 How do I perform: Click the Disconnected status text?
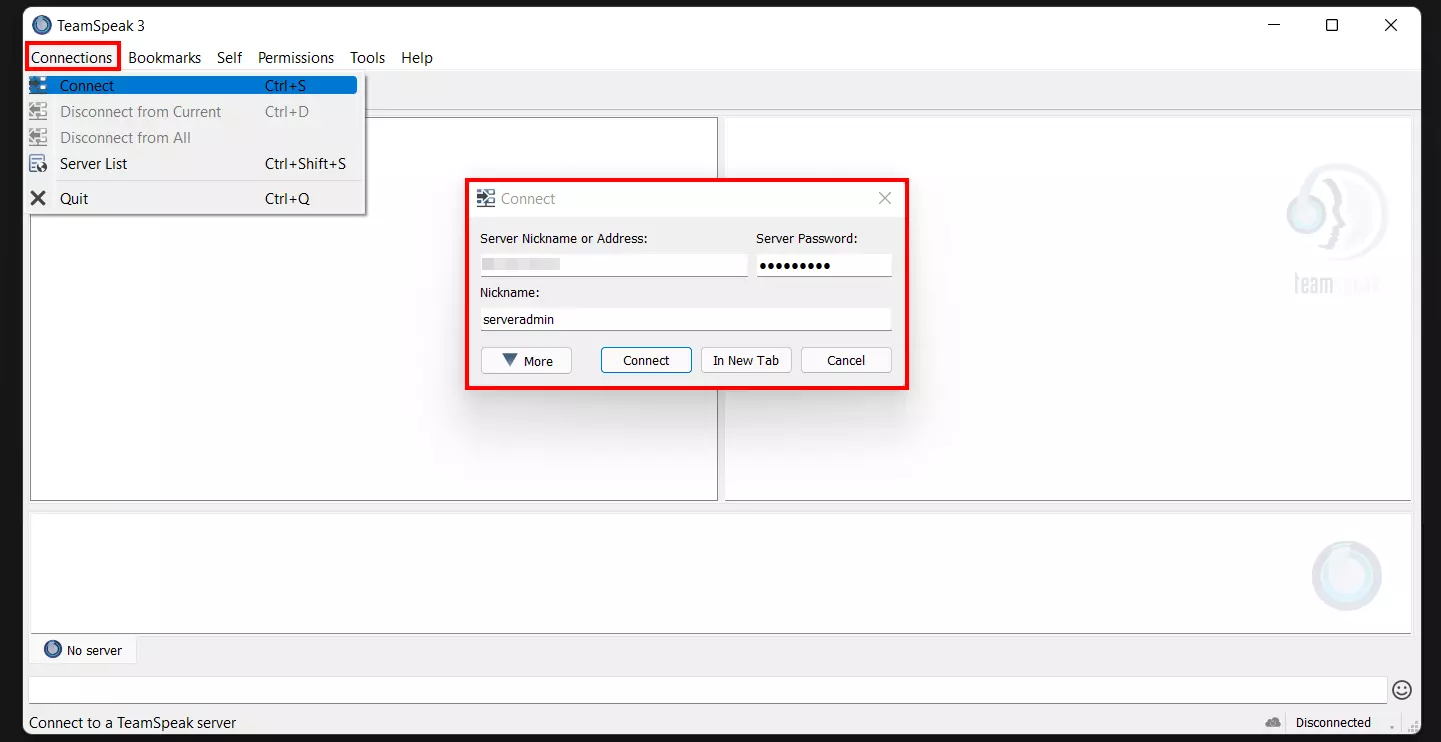[x=1333, y=722]
